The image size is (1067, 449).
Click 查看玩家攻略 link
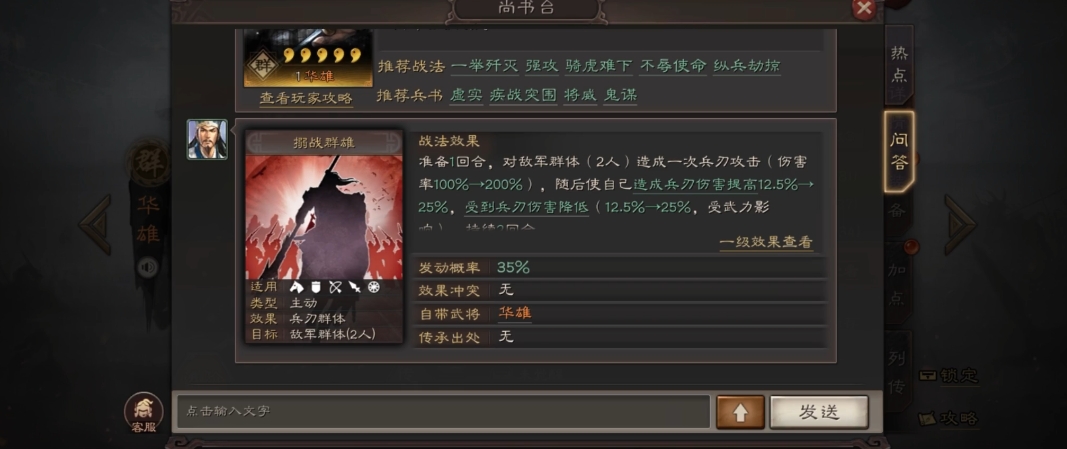tap(306, 98)
